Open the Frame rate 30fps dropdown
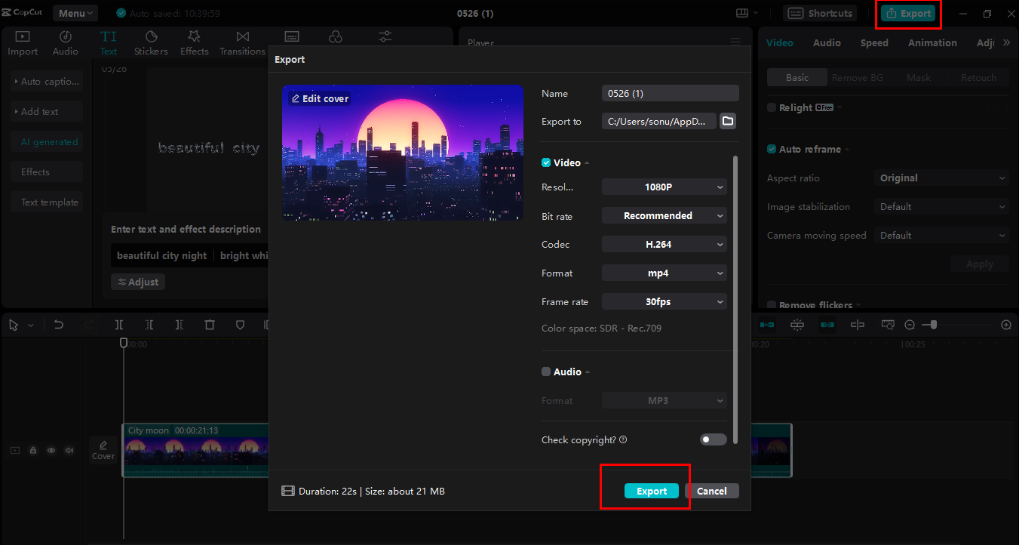Image resolution: width=1019 pixels, height=545 pixels. click(x=664, y=301)
